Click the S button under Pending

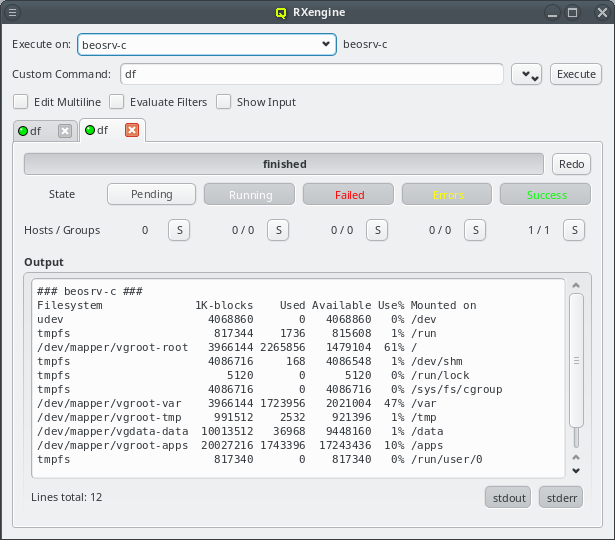[x=178, y=230]
